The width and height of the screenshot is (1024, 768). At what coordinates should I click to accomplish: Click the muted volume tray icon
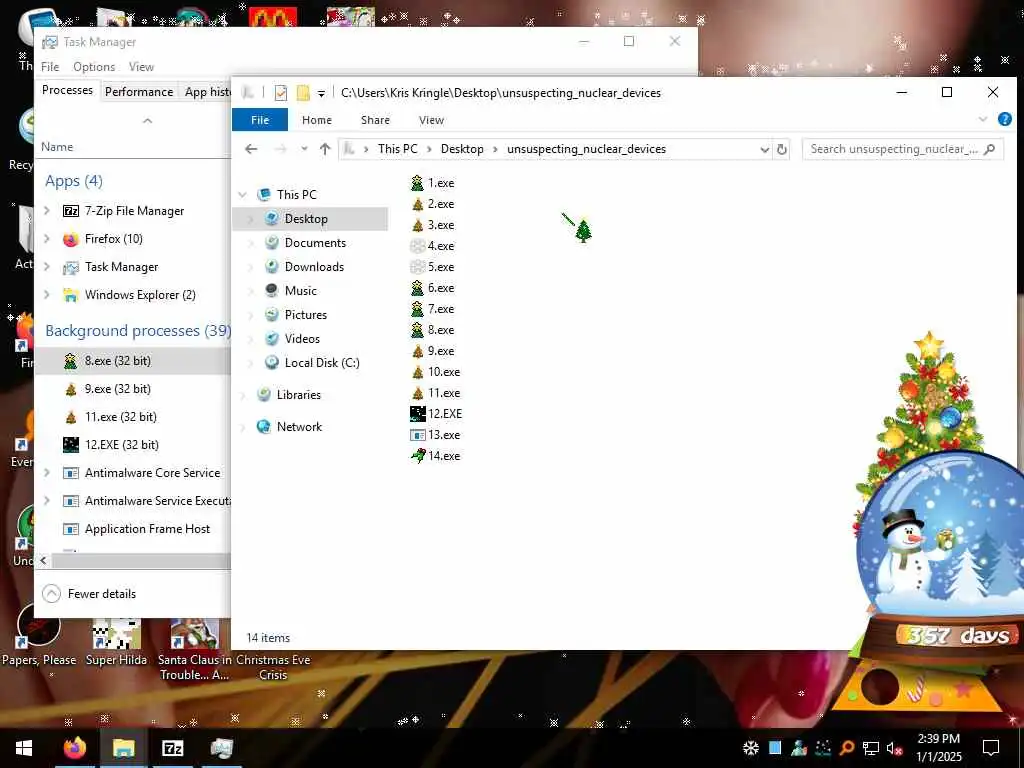tap(894, 748)
